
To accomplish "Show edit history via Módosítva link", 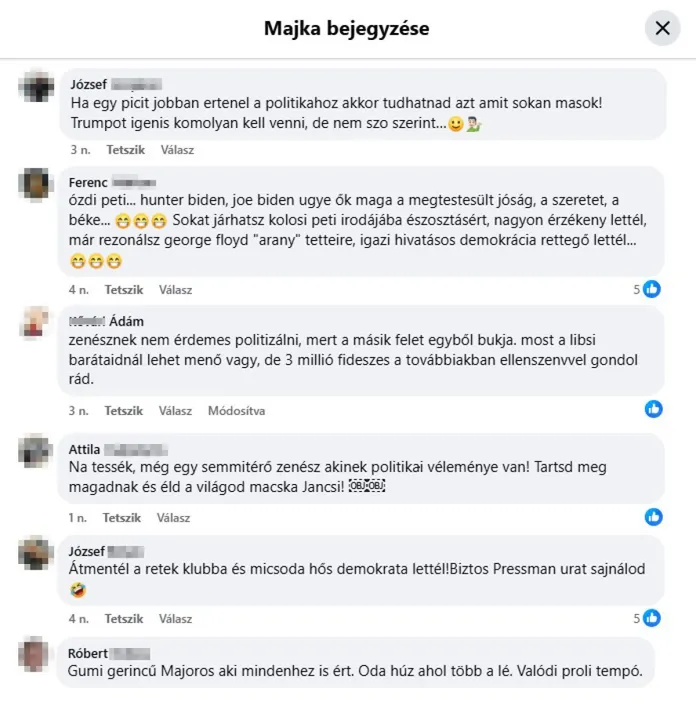I will 236,411.
